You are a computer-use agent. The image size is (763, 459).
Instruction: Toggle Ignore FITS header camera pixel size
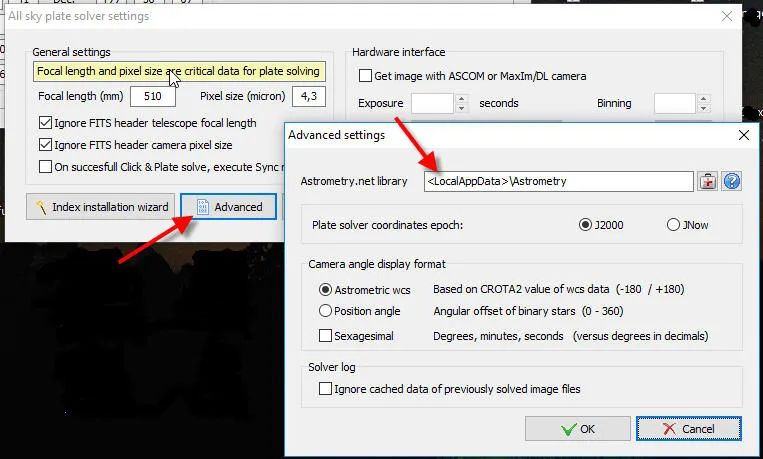point(46,145)
